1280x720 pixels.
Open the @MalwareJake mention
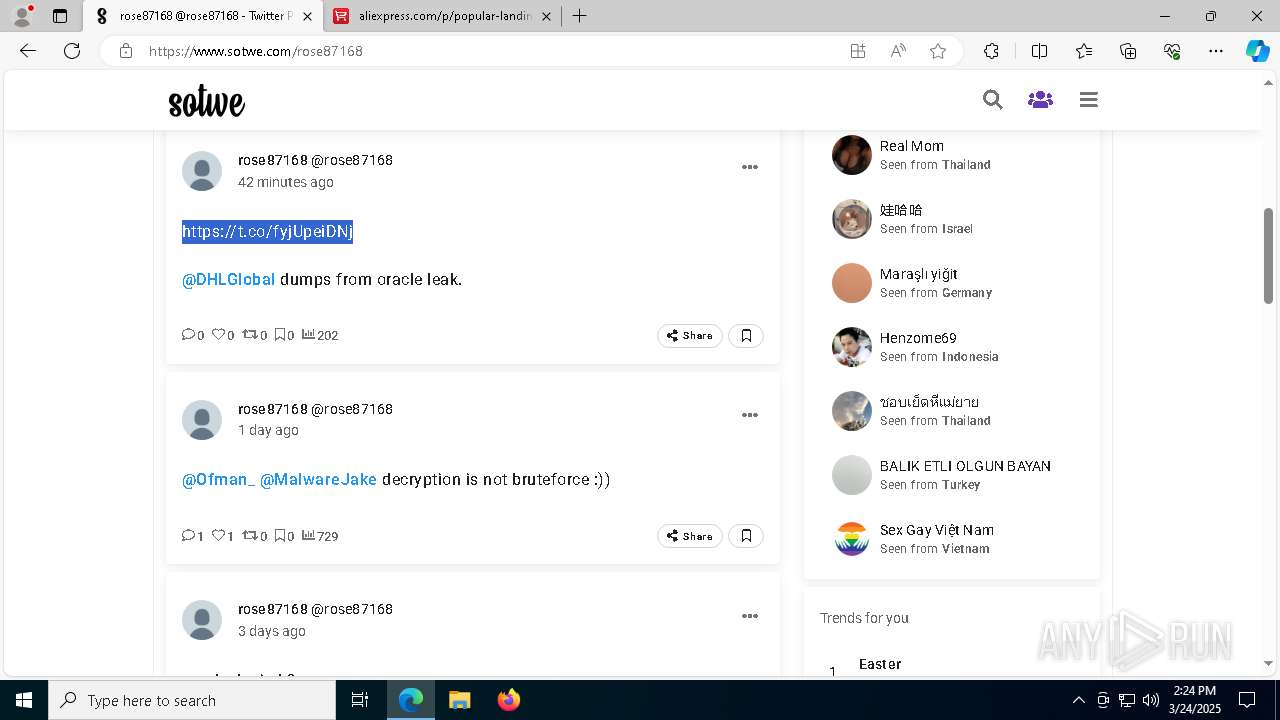pyautogui.click(x=318, y=480)
